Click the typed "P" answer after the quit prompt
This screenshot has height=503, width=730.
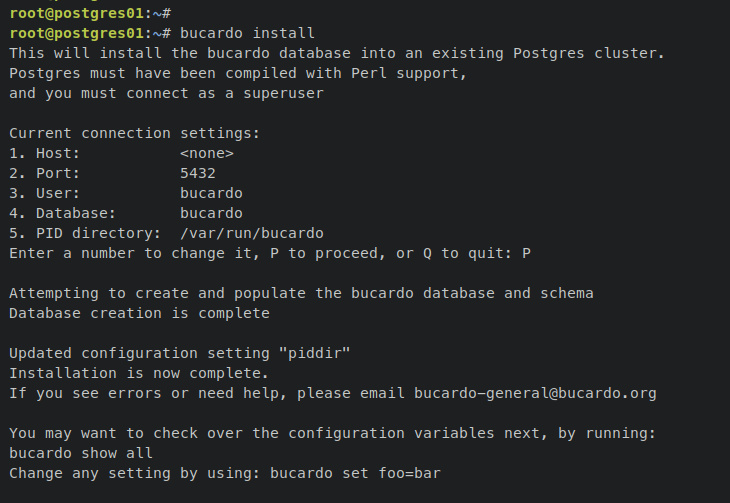click(526, 253)
